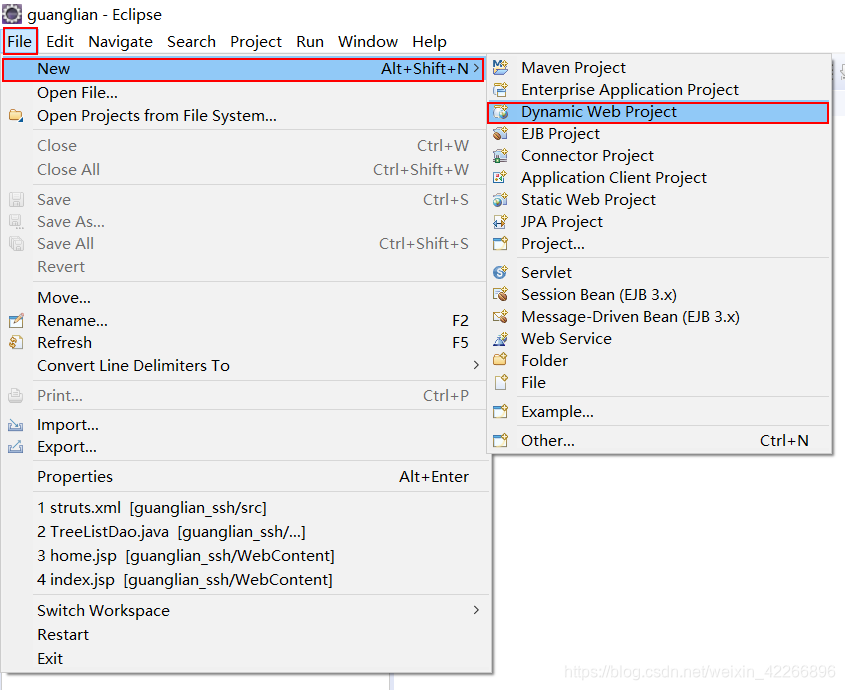
Task: Open recent file 1 struts.xml
Action: click(246, 508)
